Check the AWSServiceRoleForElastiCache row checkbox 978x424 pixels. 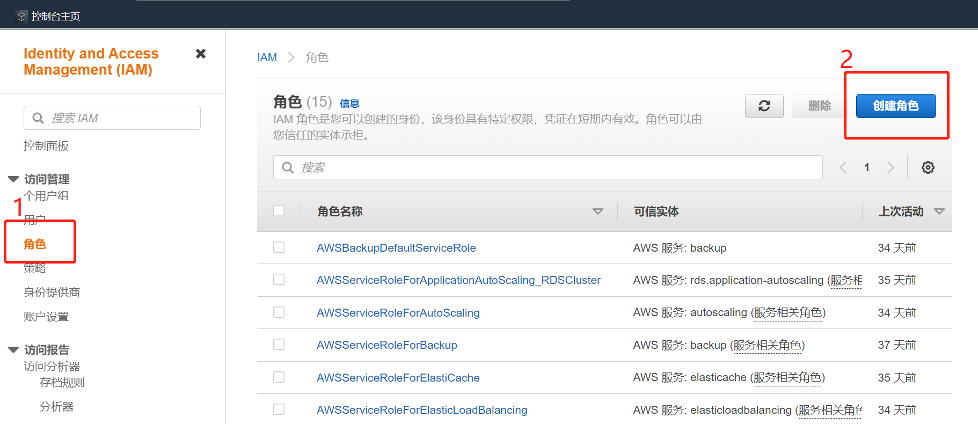(279, 377)
